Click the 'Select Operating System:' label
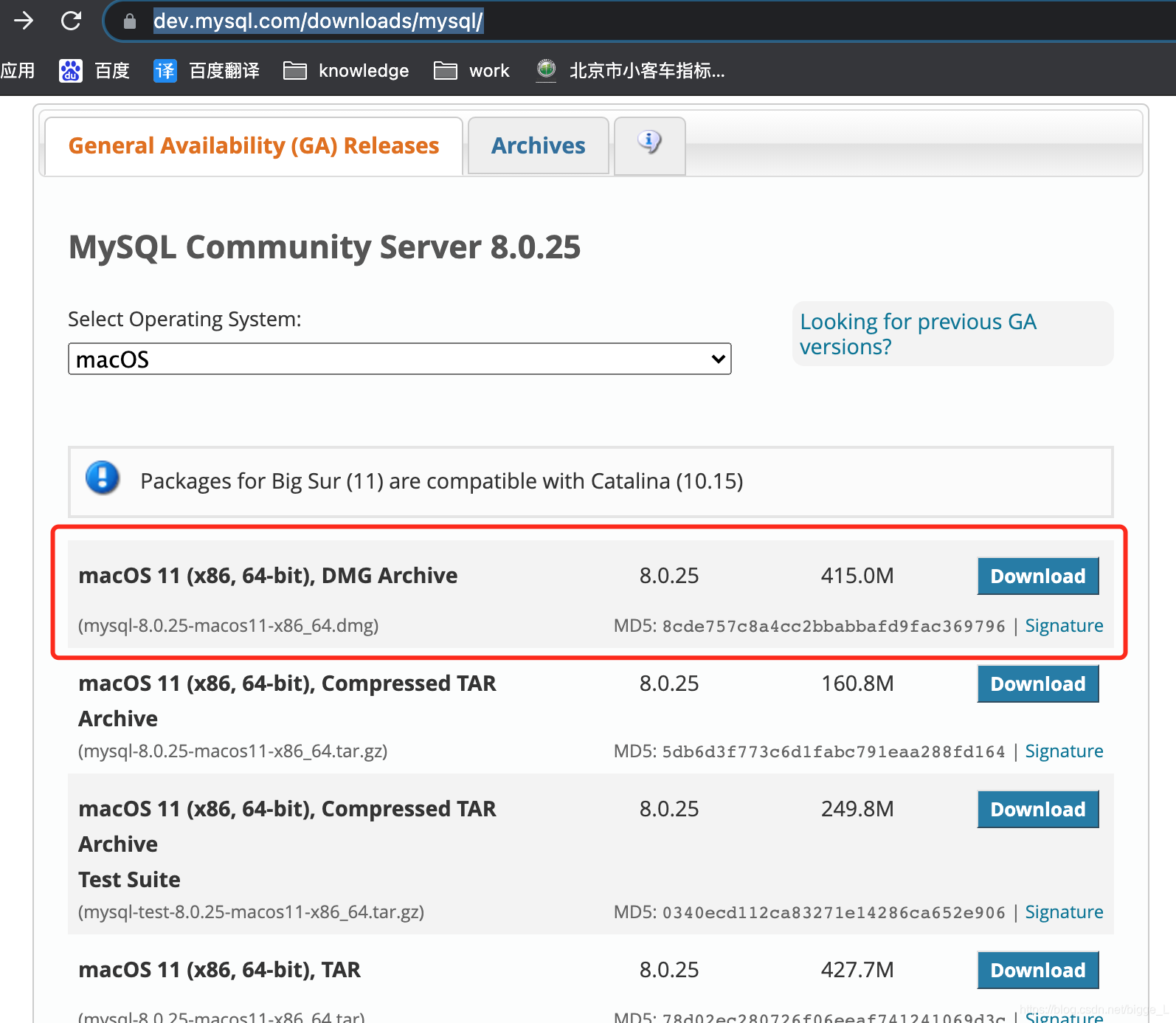The width and height of the screenshot is (1176, 1023). click(184, 320)
